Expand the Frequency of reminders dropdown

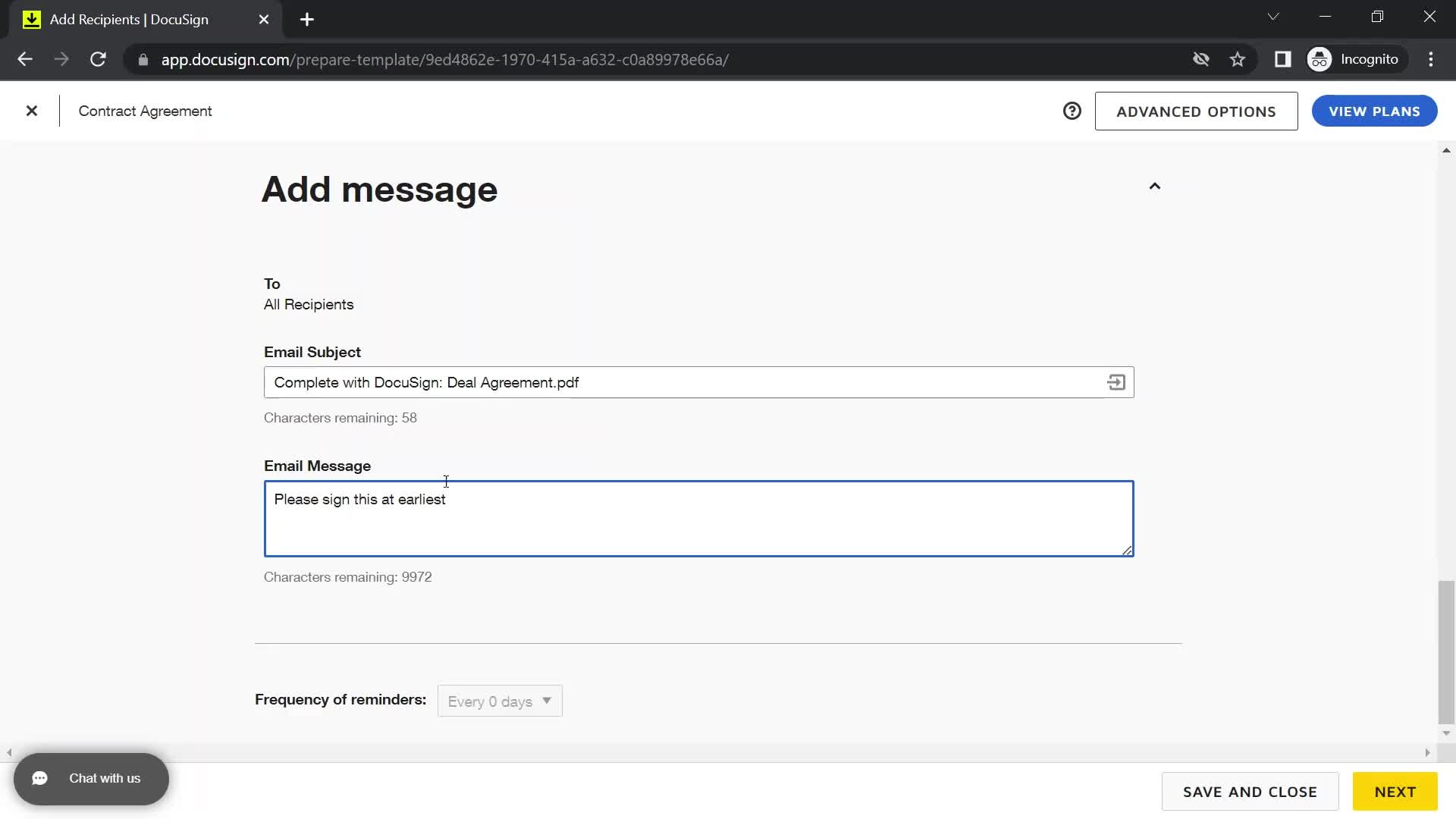500,701
